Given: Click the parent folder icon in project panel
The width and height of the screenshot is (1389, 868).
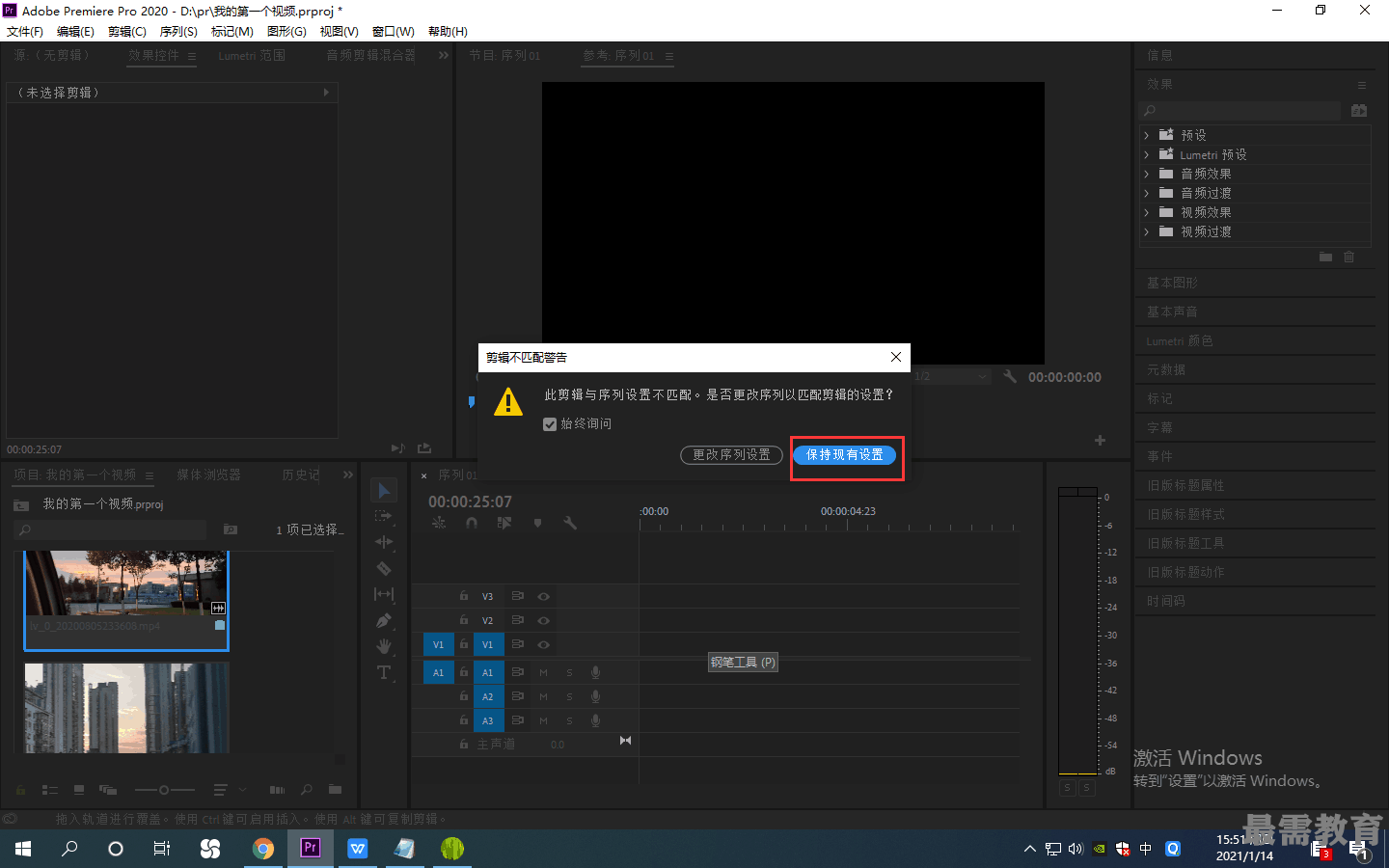Looking at the screenshot, I should [x=21, y=504].
